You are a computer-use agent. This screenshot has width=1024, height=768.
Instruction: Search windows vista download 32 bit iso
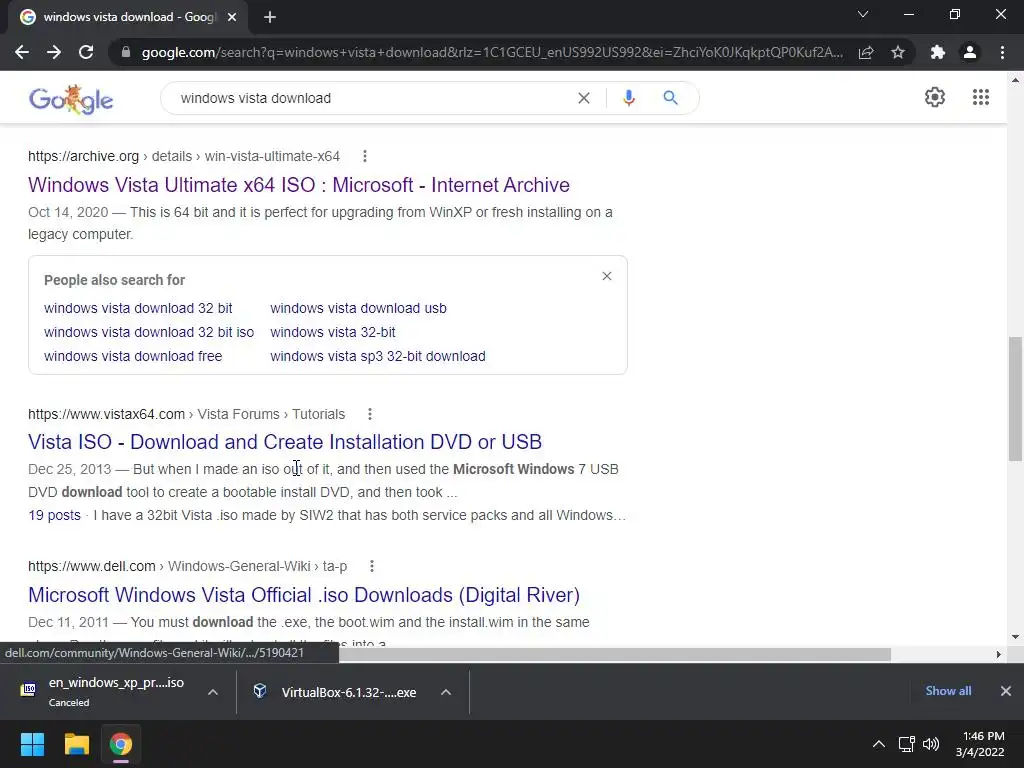[x=149, y=332]
